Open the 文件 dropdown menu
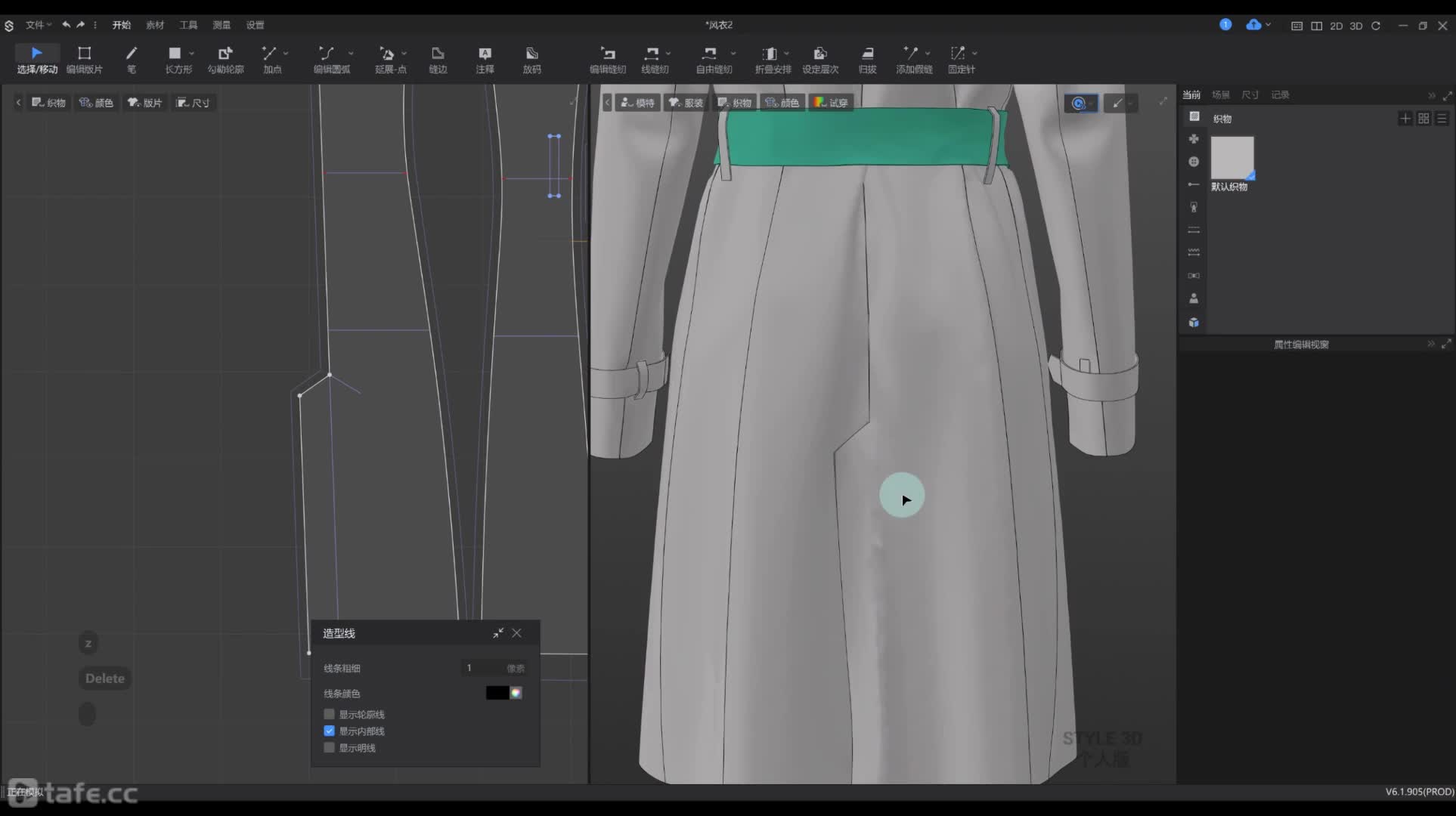Image resolution: width=1456 pixels, height=816 pixels. click(39, 25)
